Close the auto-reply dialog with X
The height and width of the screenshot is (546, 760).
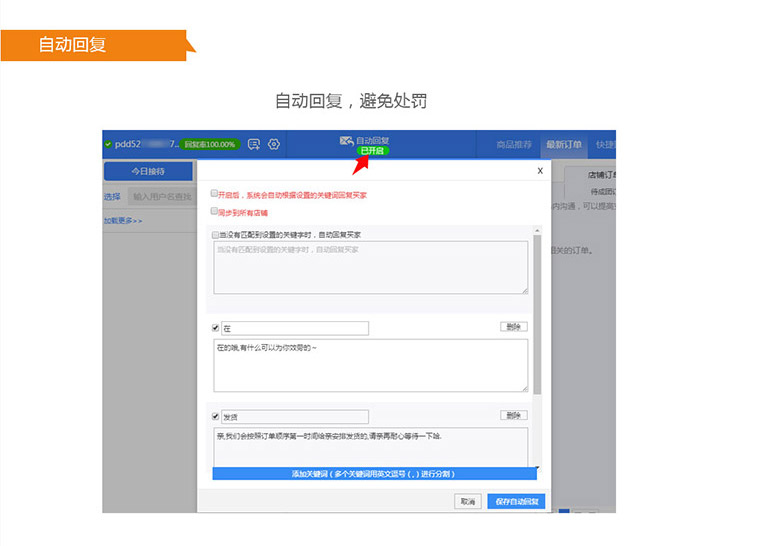click(x=540, y=171)
